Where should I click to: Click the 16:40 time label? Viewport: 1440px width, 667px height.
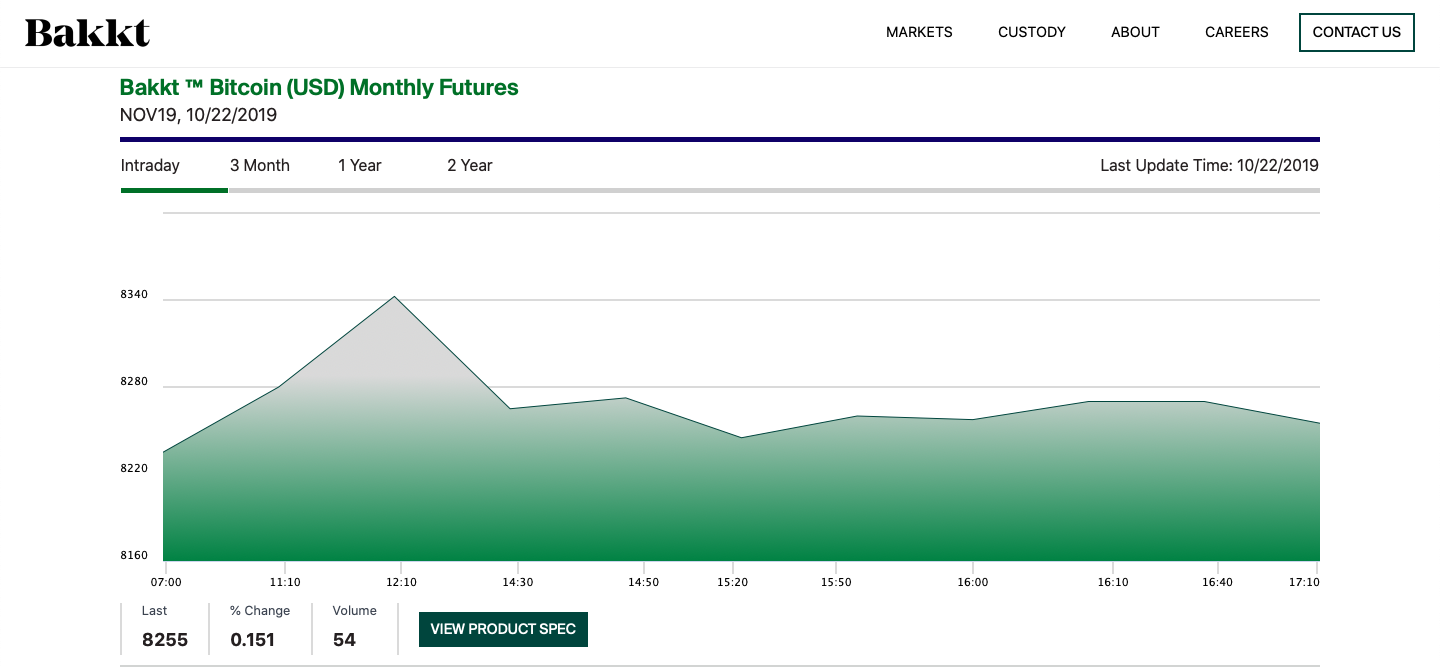pos(1217,582)
